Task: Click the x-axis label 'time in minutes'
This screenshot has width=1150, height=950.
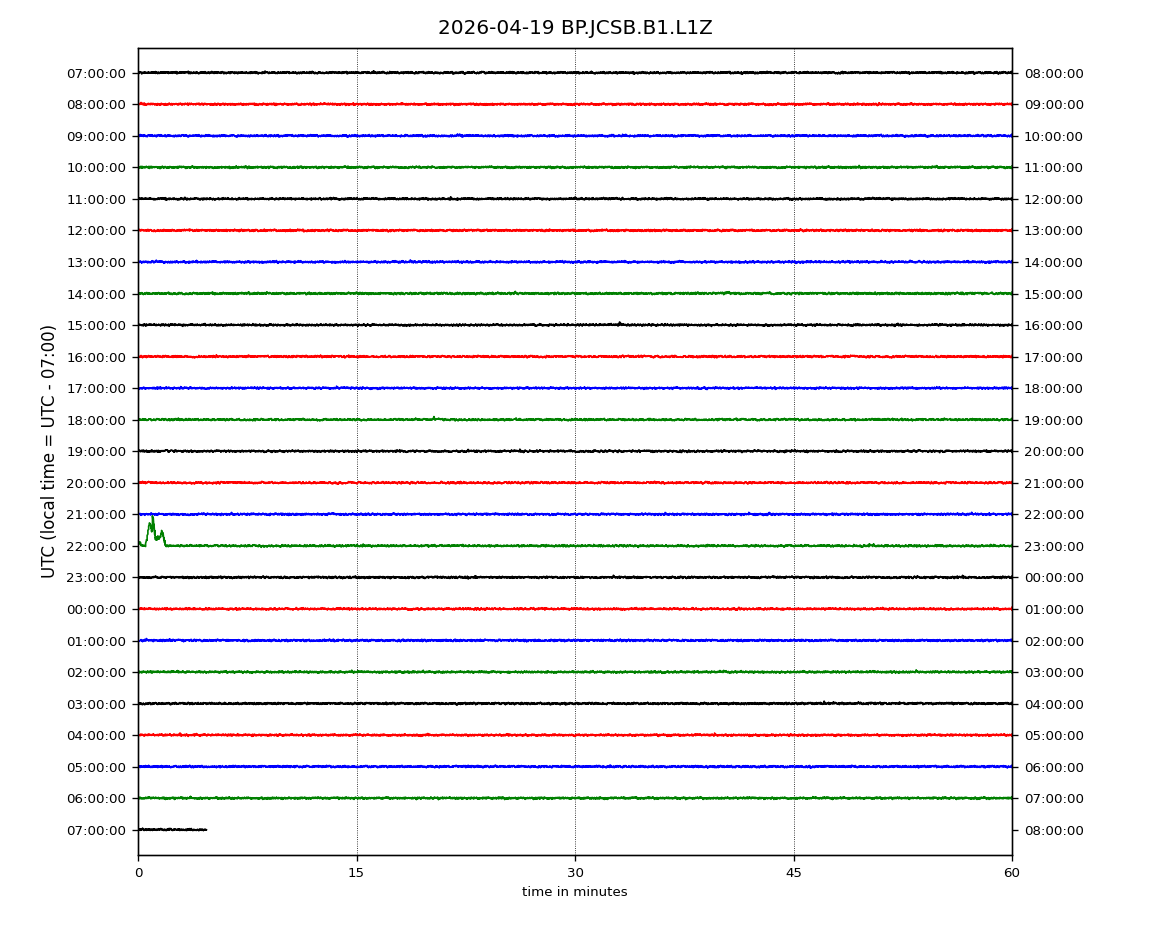Action: (x=575, y=892)
